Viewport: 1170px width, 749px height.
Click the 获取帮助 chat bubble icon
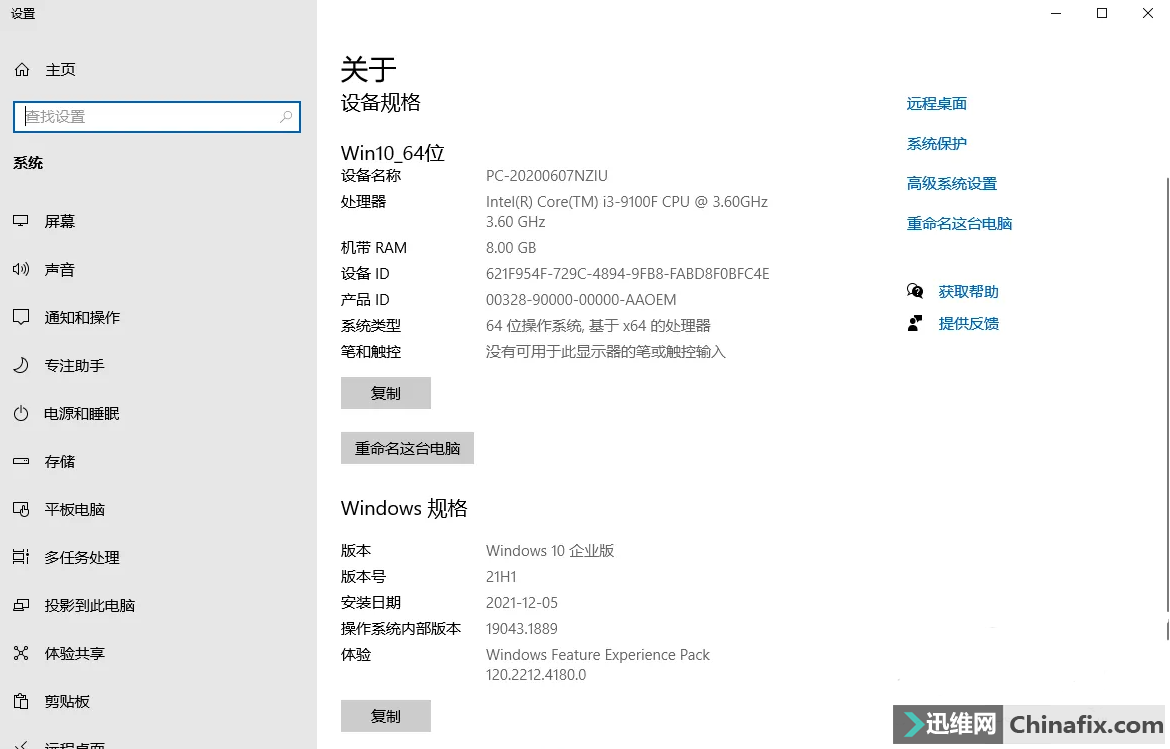tap(915, 291)
